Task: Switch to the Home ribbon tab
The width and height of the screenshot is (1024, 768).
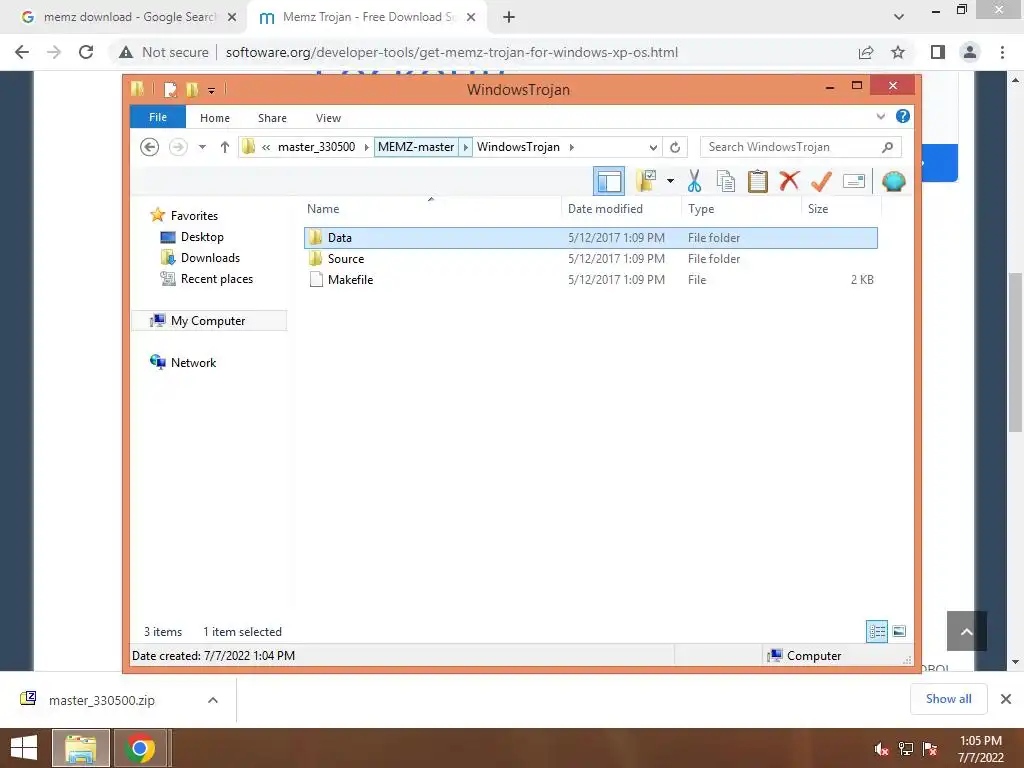Action: click(215, 118)
